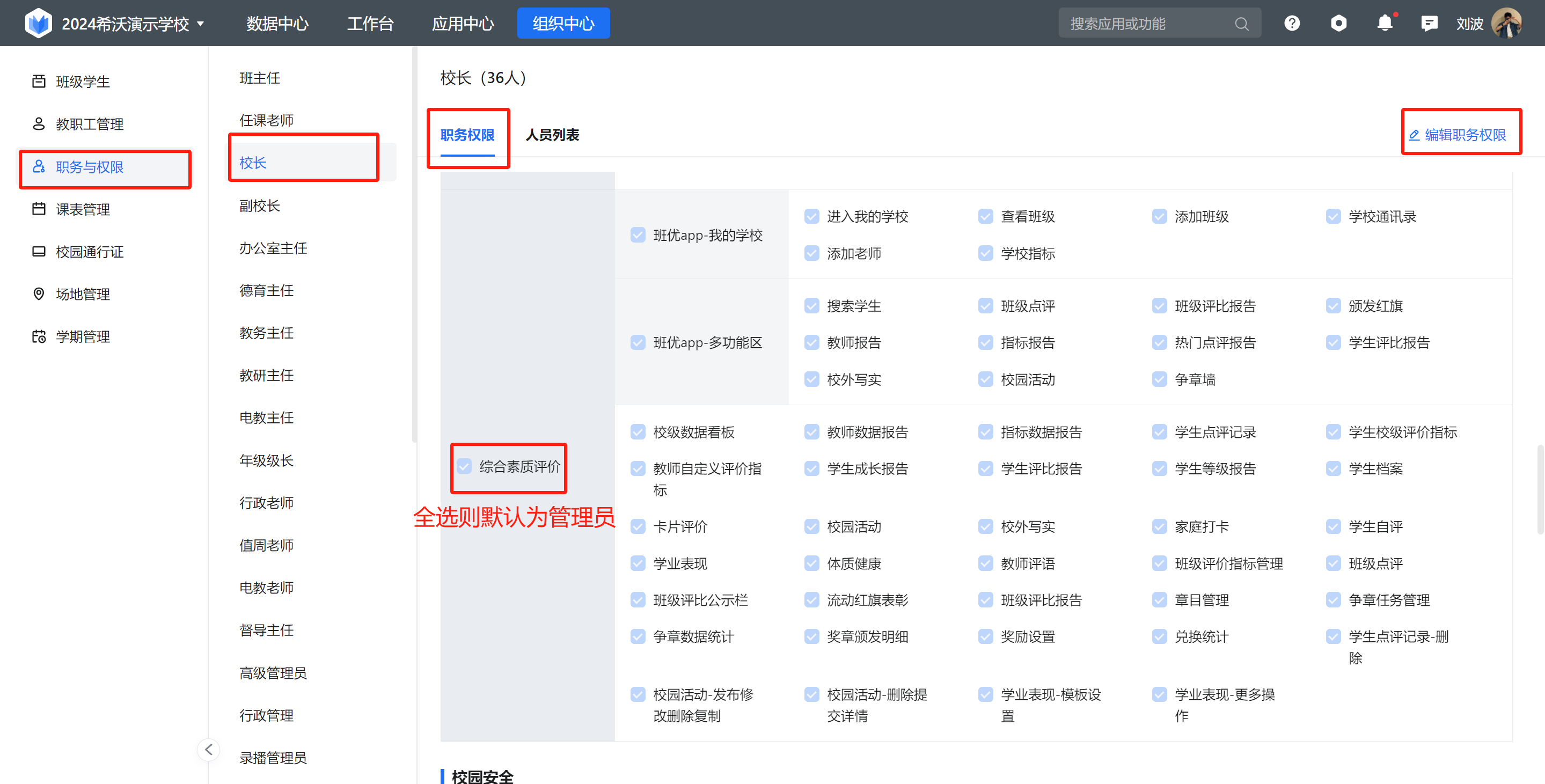Click the user avatar of 刘波
The height and width of the screenshot is (784, 1545).
point(1506,24)
